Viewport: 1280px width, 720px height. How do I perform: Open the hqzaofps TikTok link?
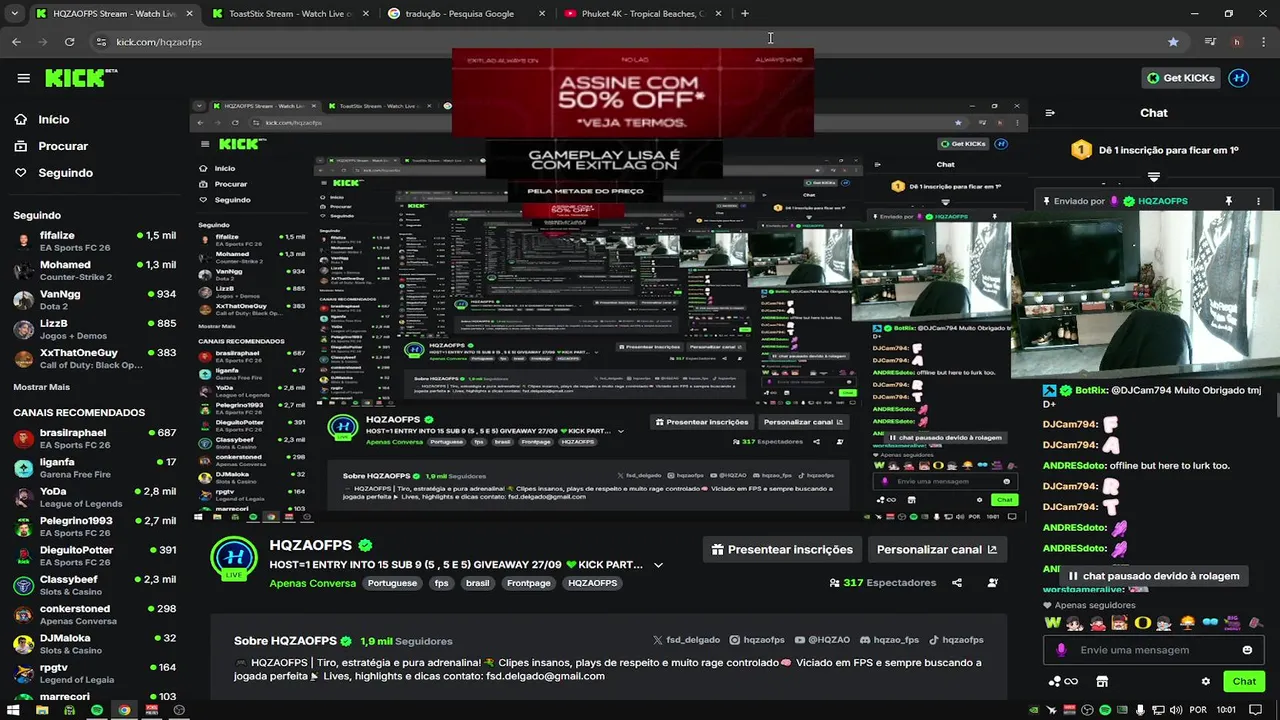coord(956,640)
